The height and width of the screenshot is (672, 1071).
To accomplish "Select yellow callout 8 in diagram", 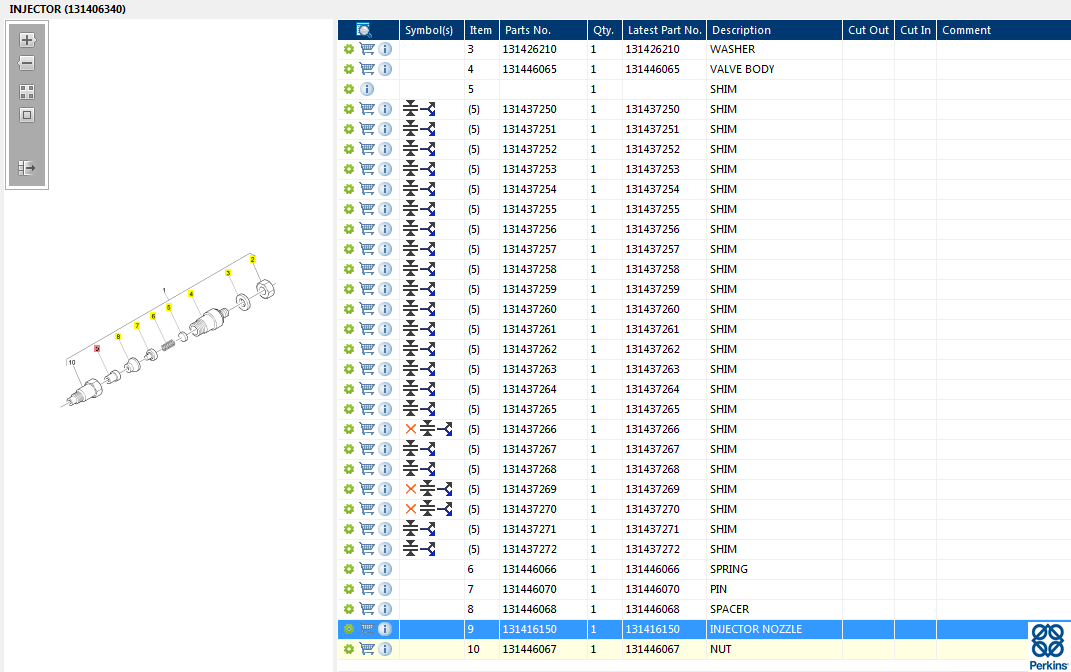I will 118,337.
